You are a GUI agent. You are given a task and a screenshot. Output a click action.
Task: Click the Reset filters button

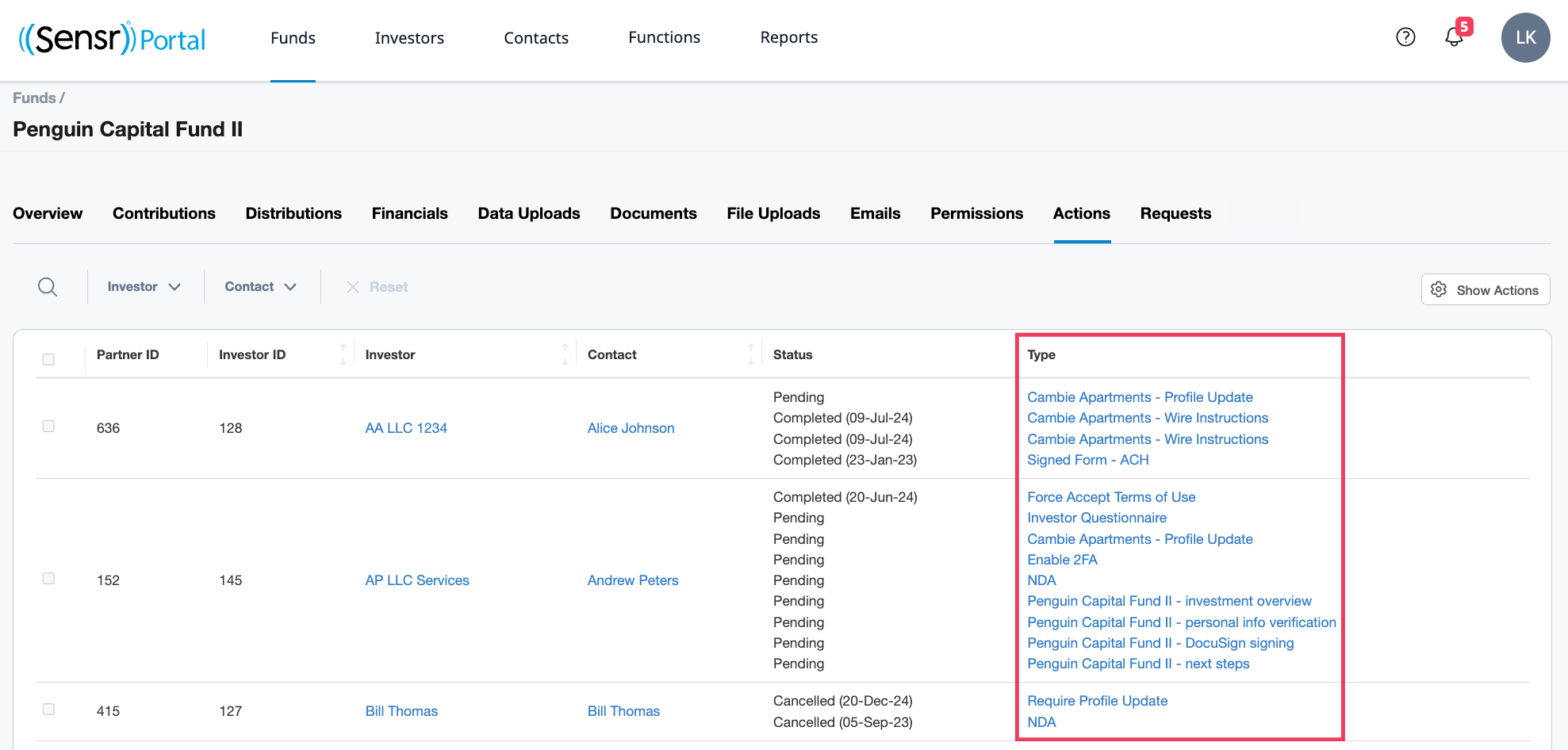(378, 287)
